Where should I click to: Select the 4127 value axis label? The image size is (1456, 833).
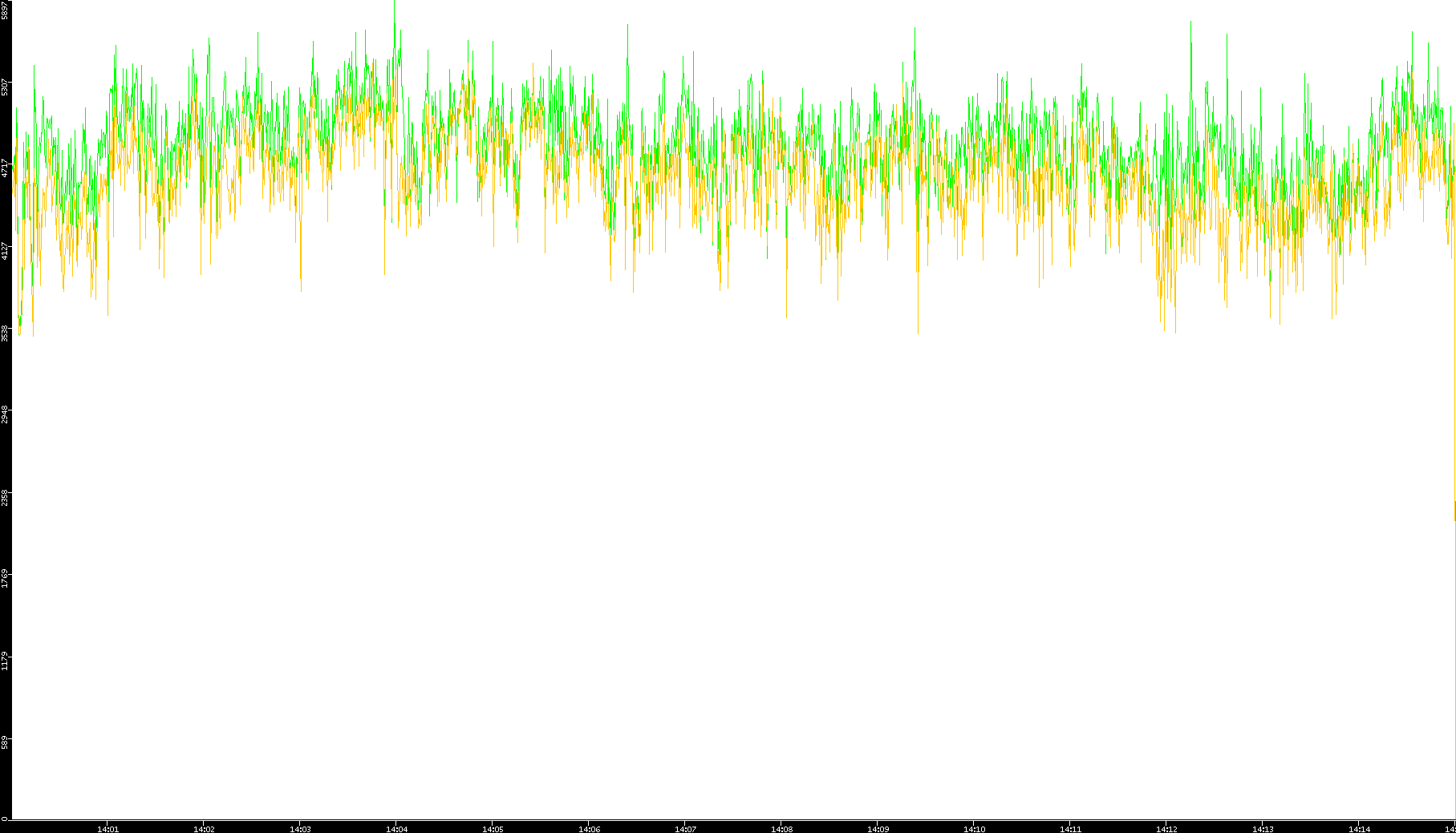coord(5,251)
